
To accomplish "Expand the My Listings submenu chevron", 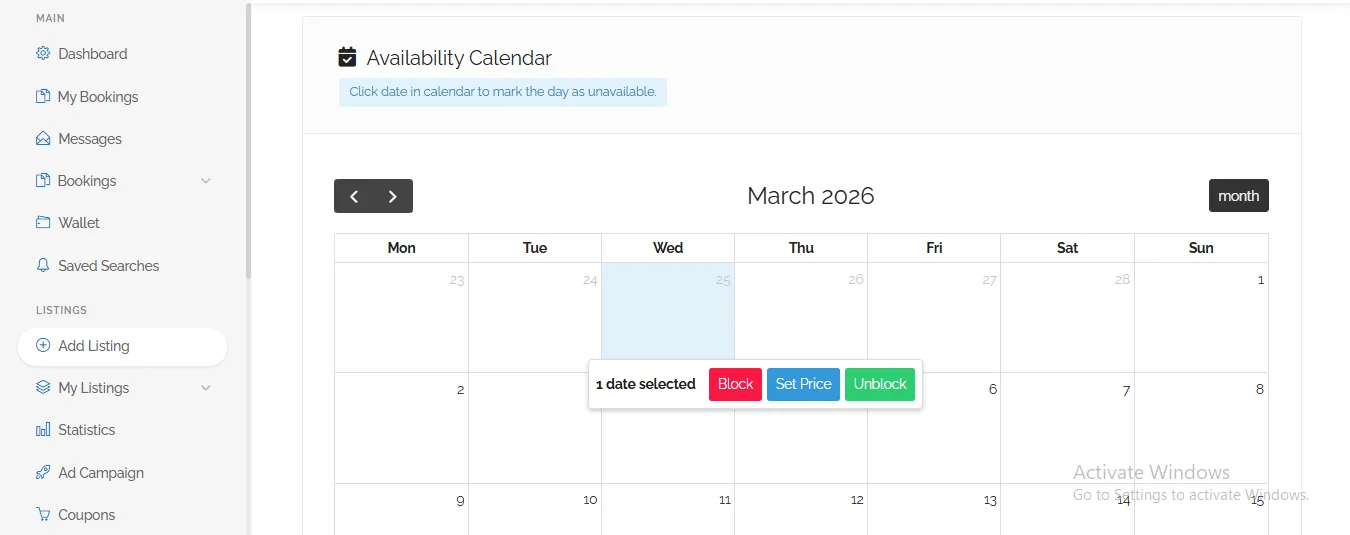I will coord(206,388).
